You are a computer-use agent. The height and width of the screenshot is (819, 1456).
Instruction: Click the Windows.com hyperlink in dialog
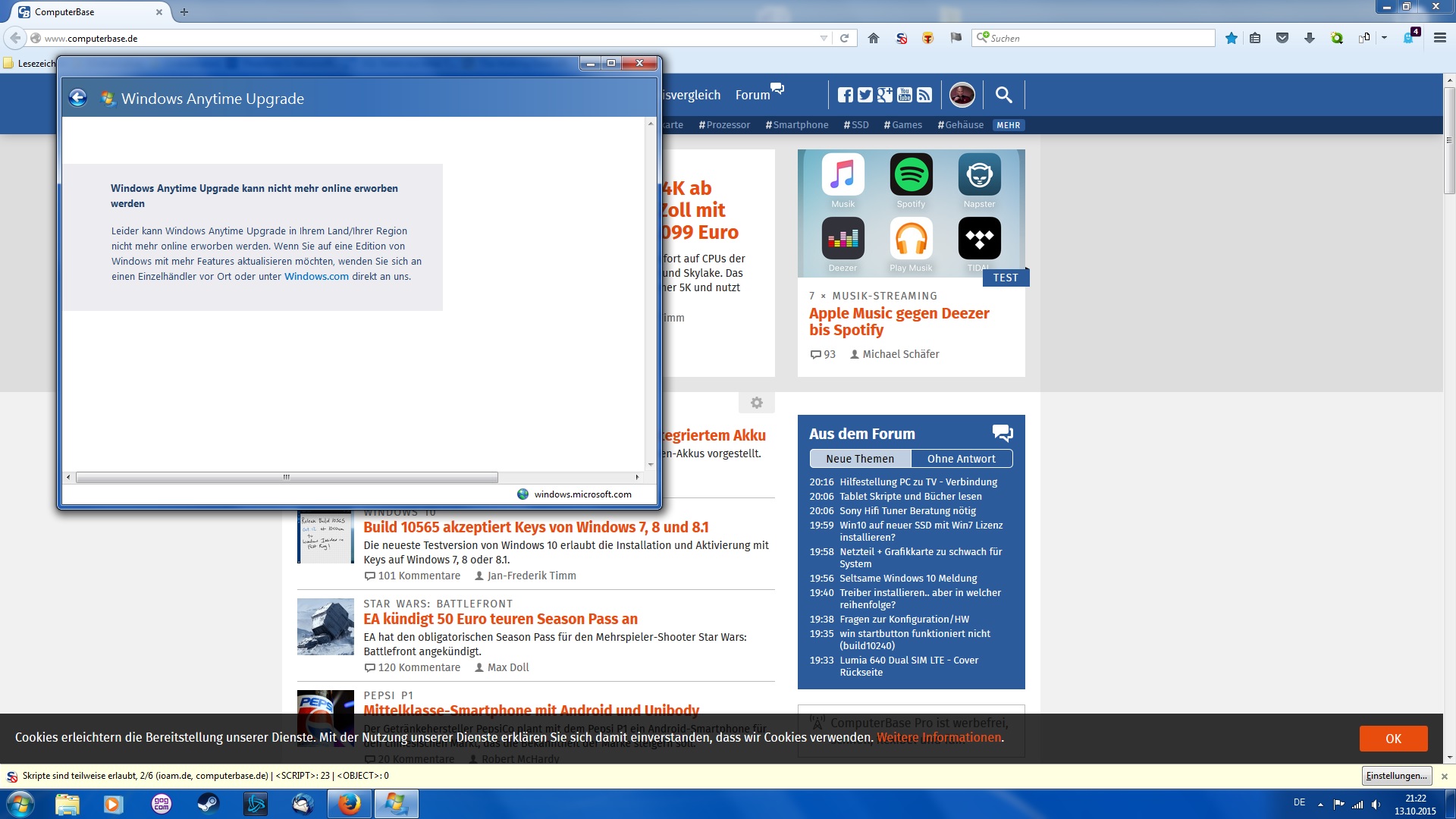(x=316, y=277)
